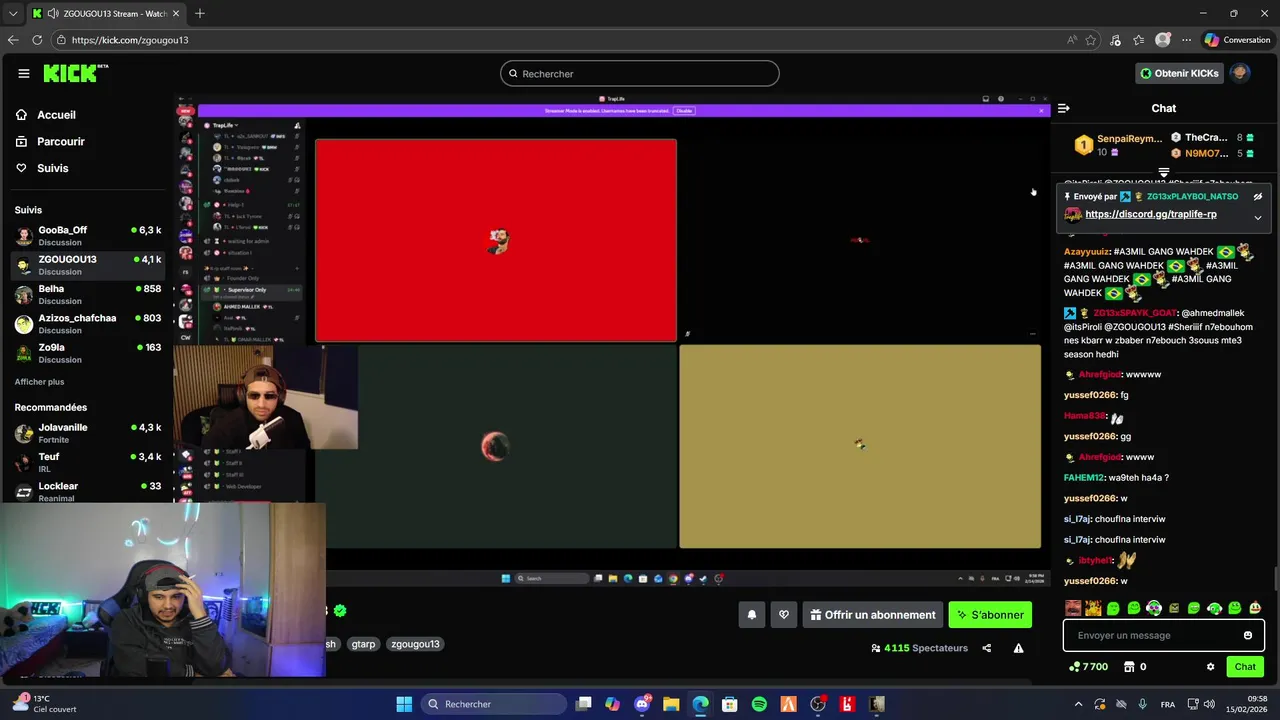Toggle follow heart button
Viewport: 1280px width, 720px height.
(784, 615)
